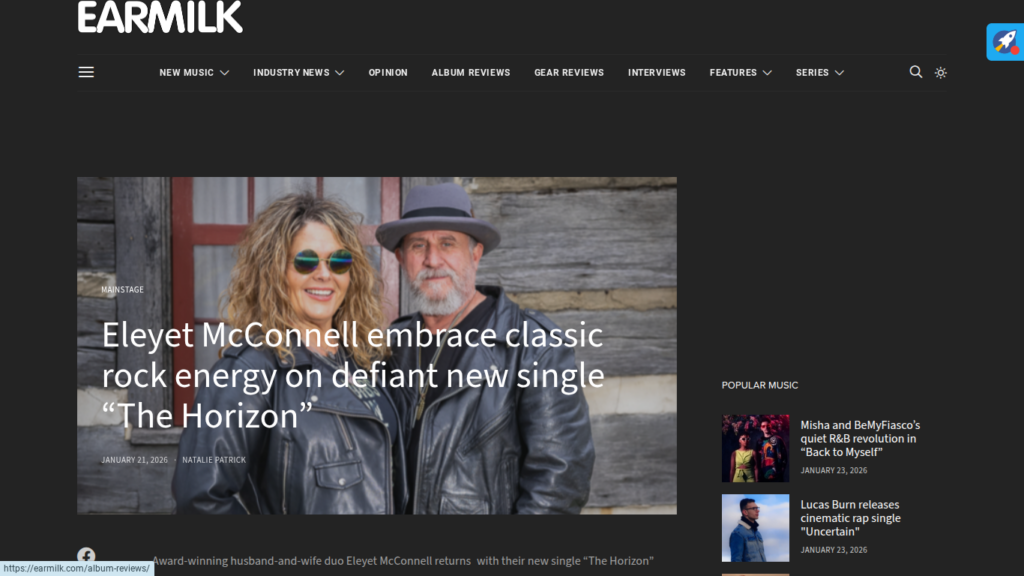Click the Misha and BeMyFiasco thumbnail

tap(755, 448)
